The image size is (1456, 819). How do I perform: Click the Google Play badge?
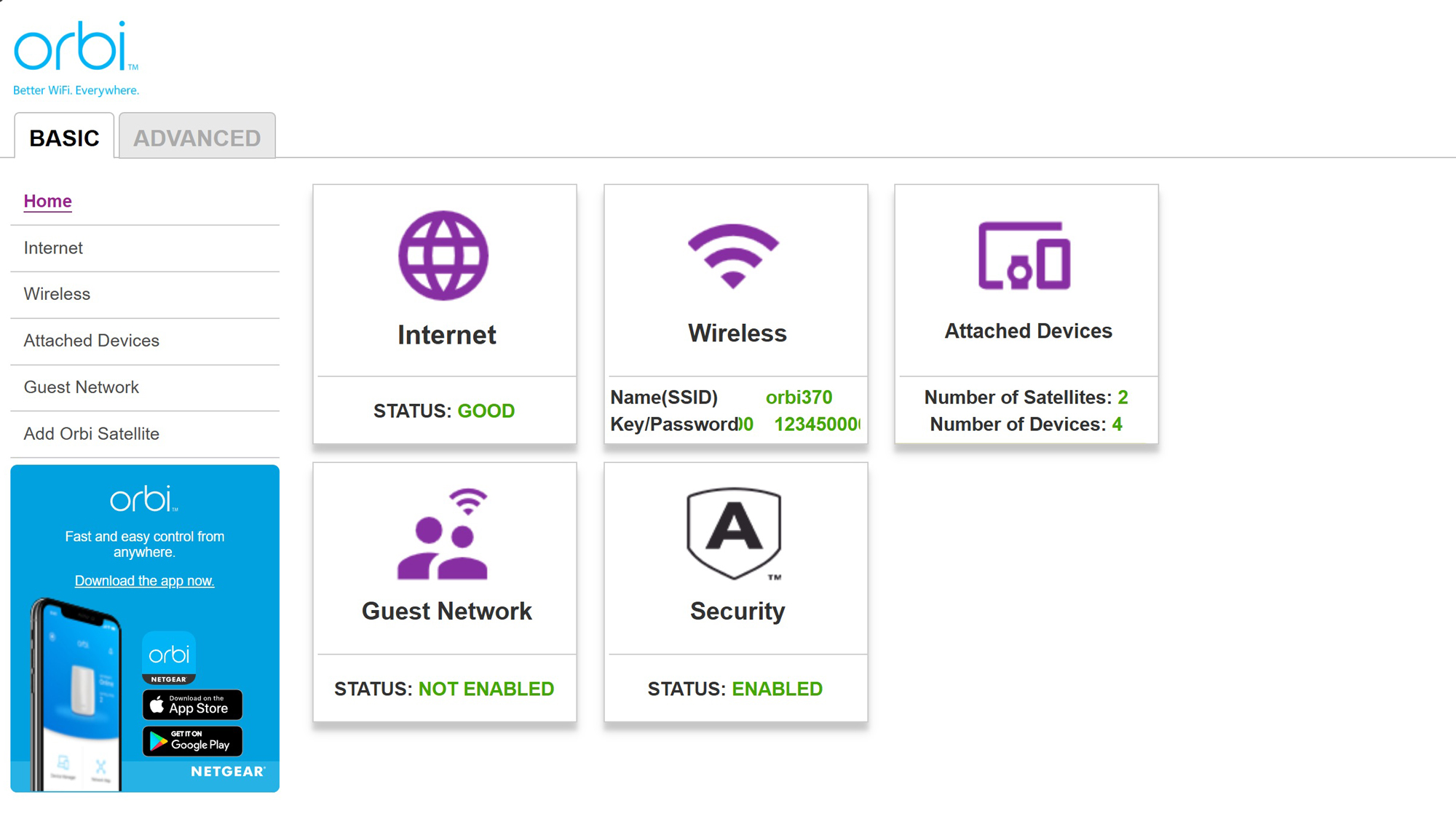tap(192, 741)
